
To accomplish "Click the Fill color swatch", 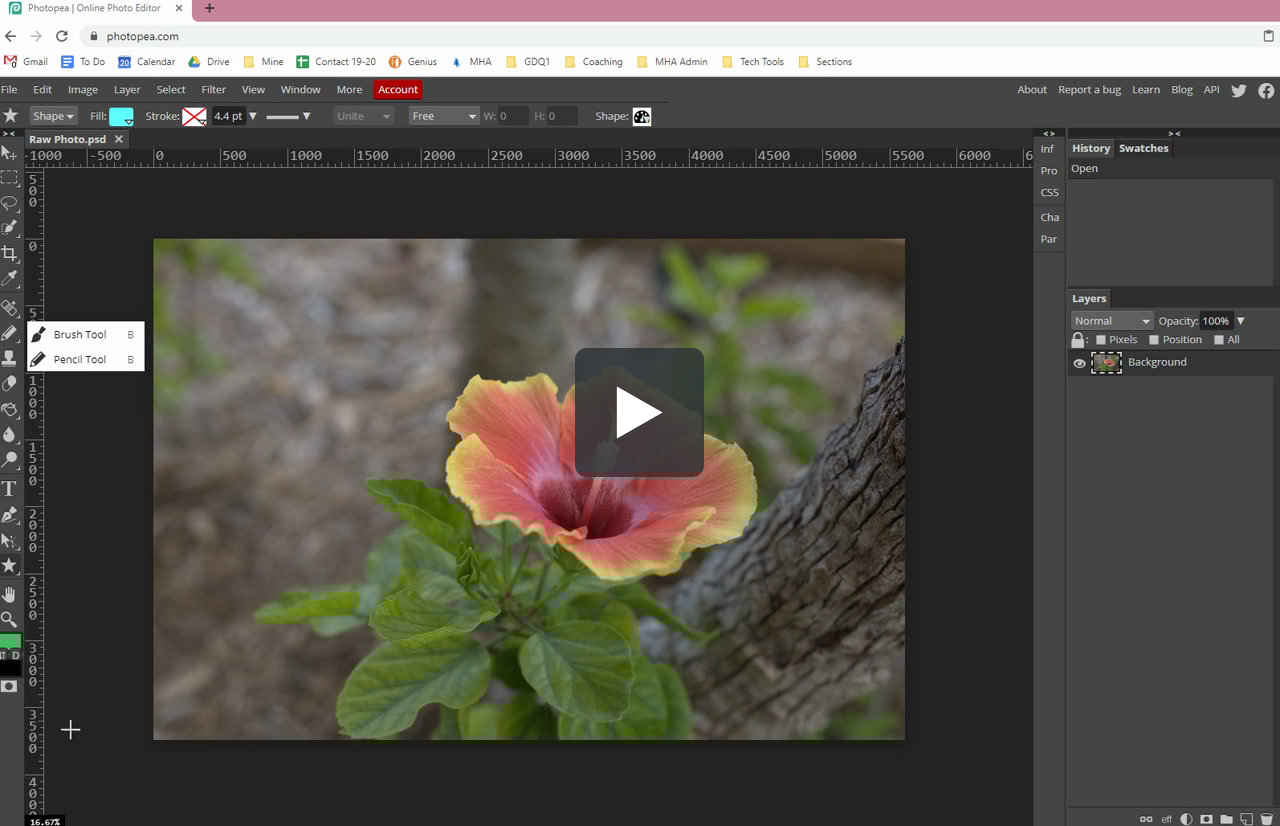I will (x=120, y=116).
